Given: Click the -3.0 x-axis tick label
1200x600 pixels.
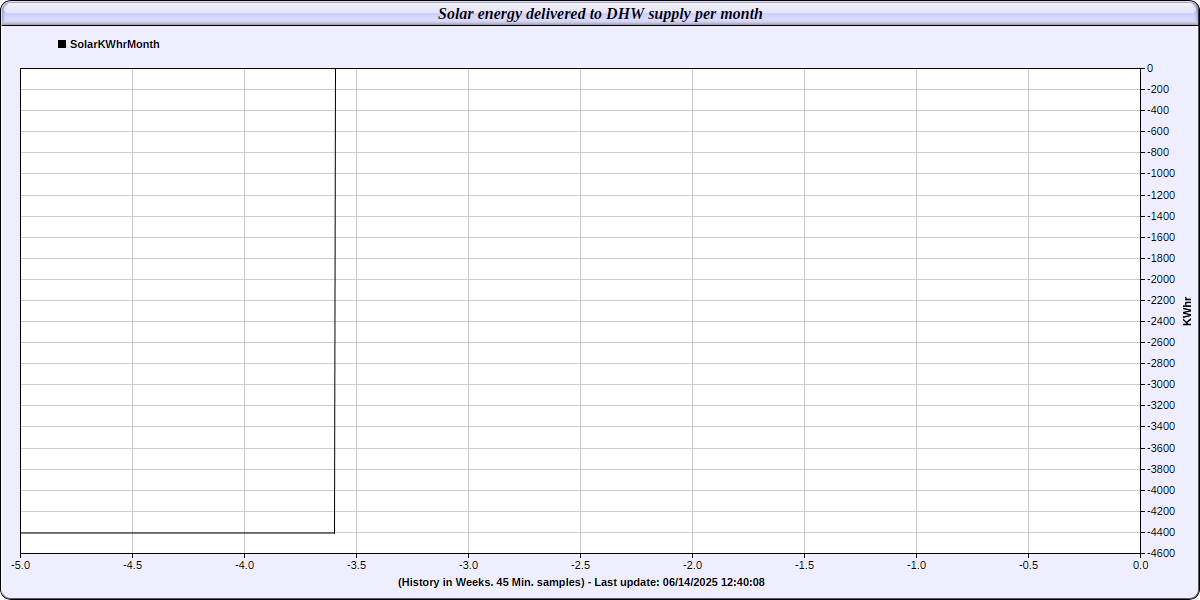Looking at the screenshot, I should pos(469,565).
